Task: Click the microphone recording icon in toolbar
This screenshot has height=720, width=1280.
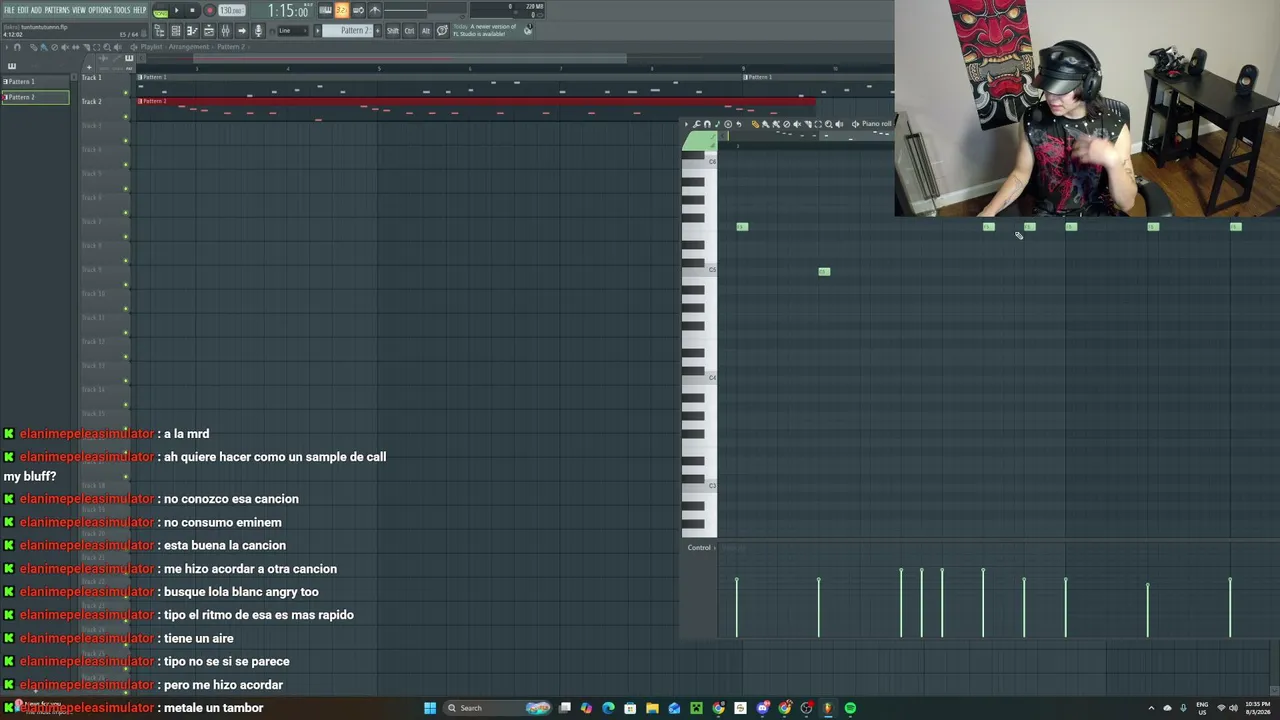Action: (258, 31)
